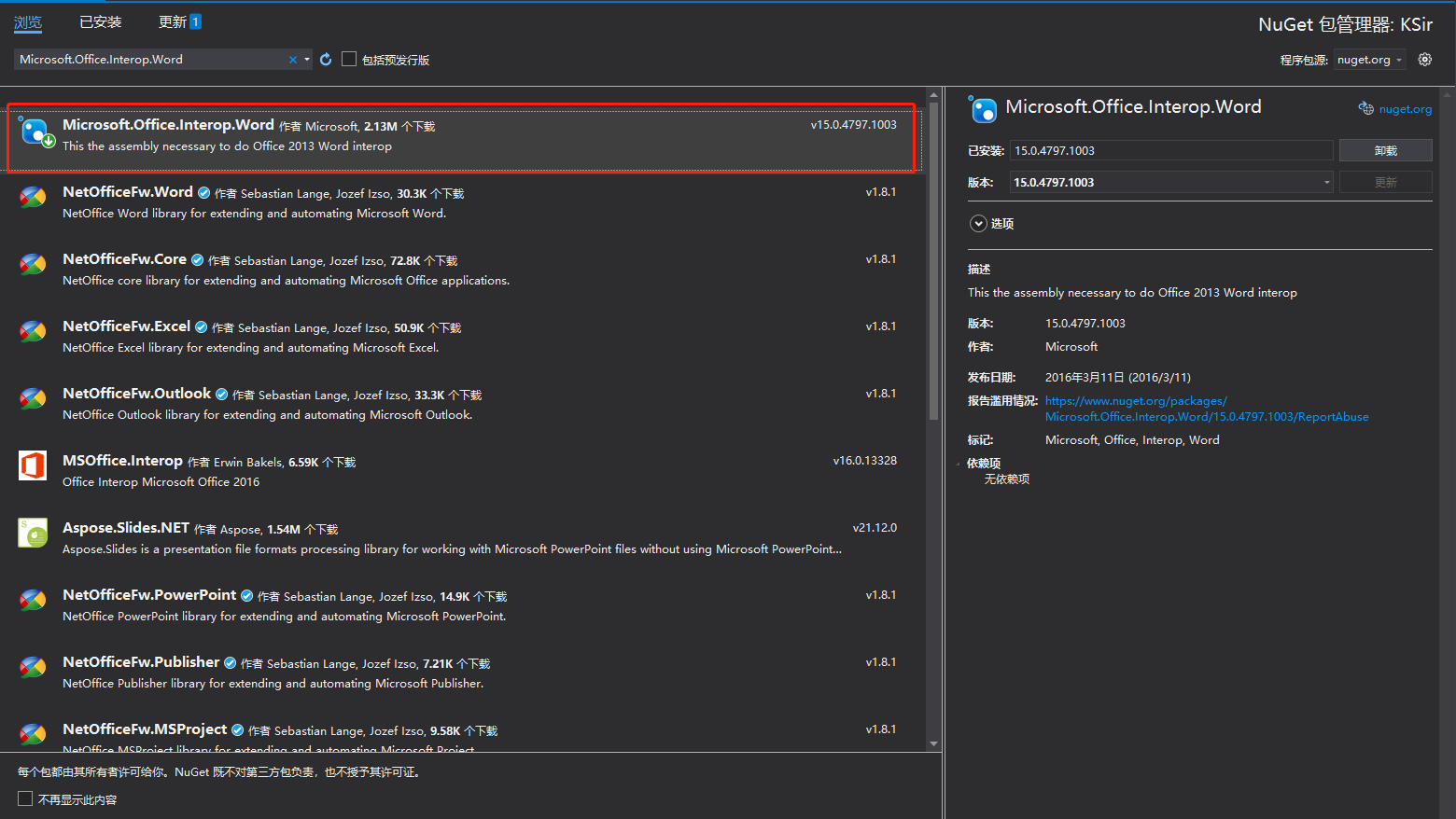Click the nuget.org globe icon in details panel
The height and width of the screenshot is (819, 1456).
1366,109
